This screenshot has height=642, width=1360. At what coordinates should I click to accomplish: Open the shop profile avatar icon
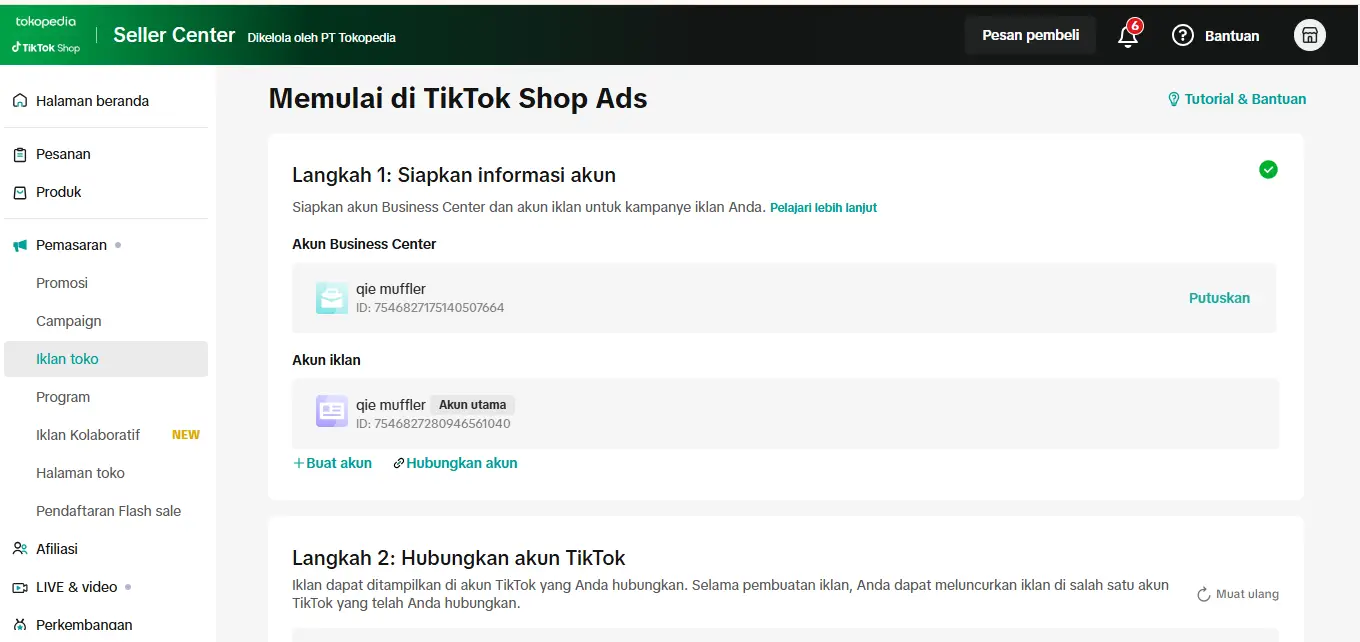coord(1309,36)
